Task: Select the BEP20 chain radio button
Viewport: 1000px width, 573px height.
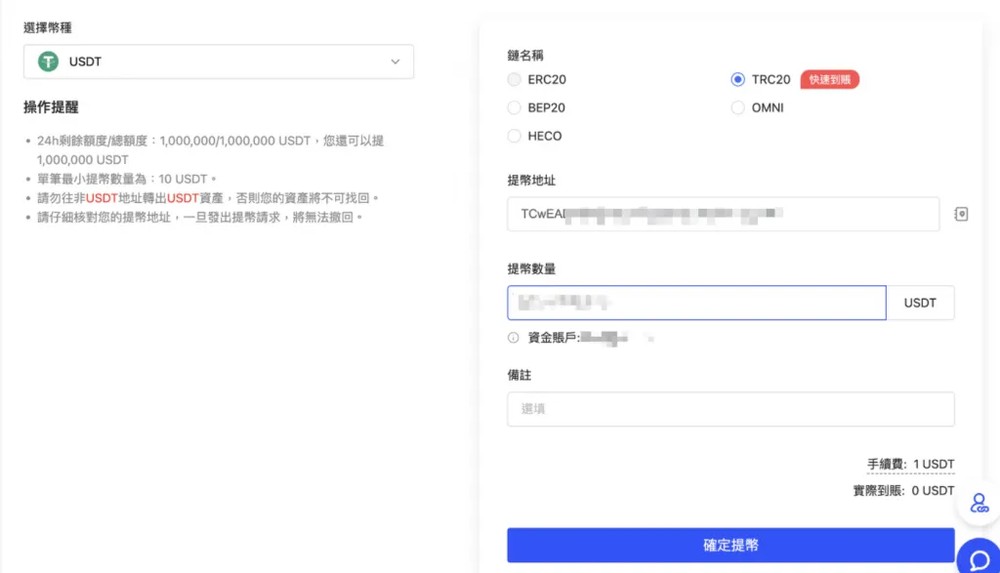Action: (514, 108)
